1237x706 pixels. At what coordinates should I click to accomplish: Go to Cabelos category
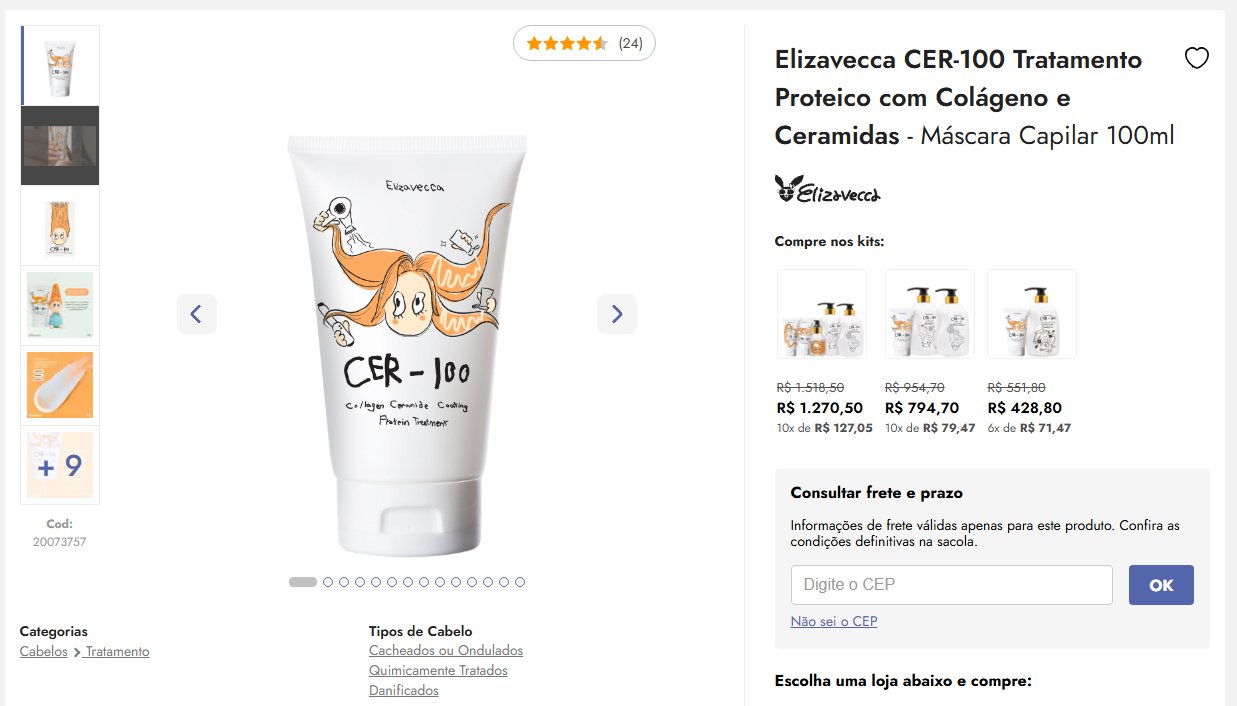(x=44, y=651)
